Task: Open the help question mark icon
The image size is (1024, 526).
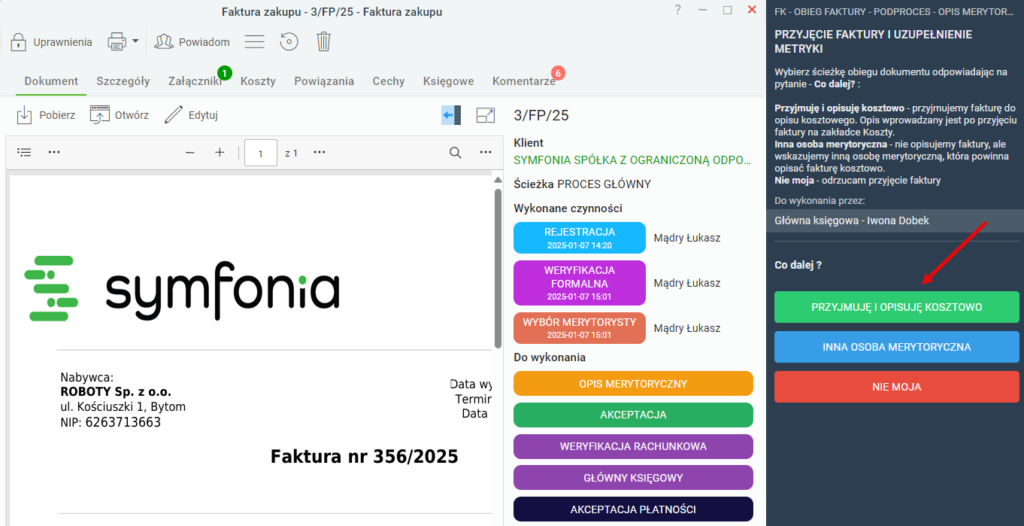Action: coord(678,10)
